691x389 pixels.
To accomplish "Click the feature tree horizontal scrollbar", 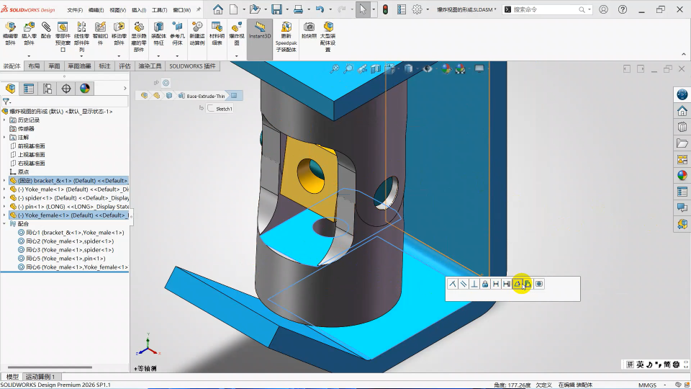I will tap(50, 367).
